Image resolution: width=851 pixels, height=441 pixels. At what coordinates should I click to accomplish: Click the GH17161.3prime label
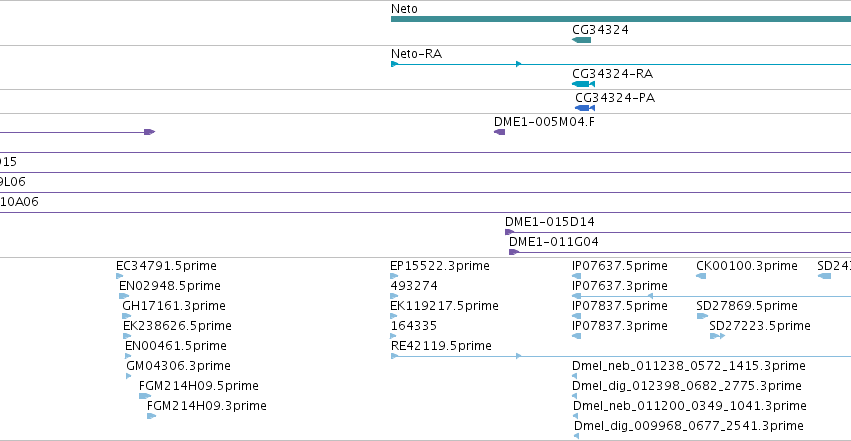174,306
